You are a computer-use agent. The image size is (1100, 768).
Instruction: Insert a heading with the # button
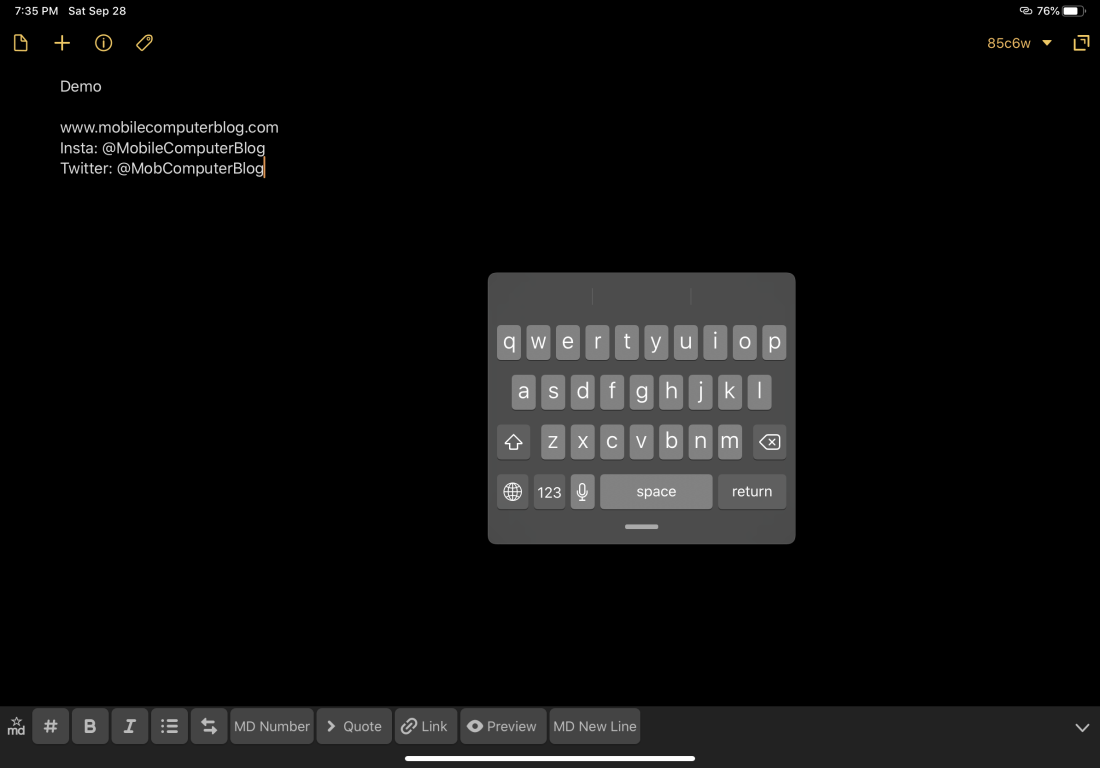tap(51, 726)
